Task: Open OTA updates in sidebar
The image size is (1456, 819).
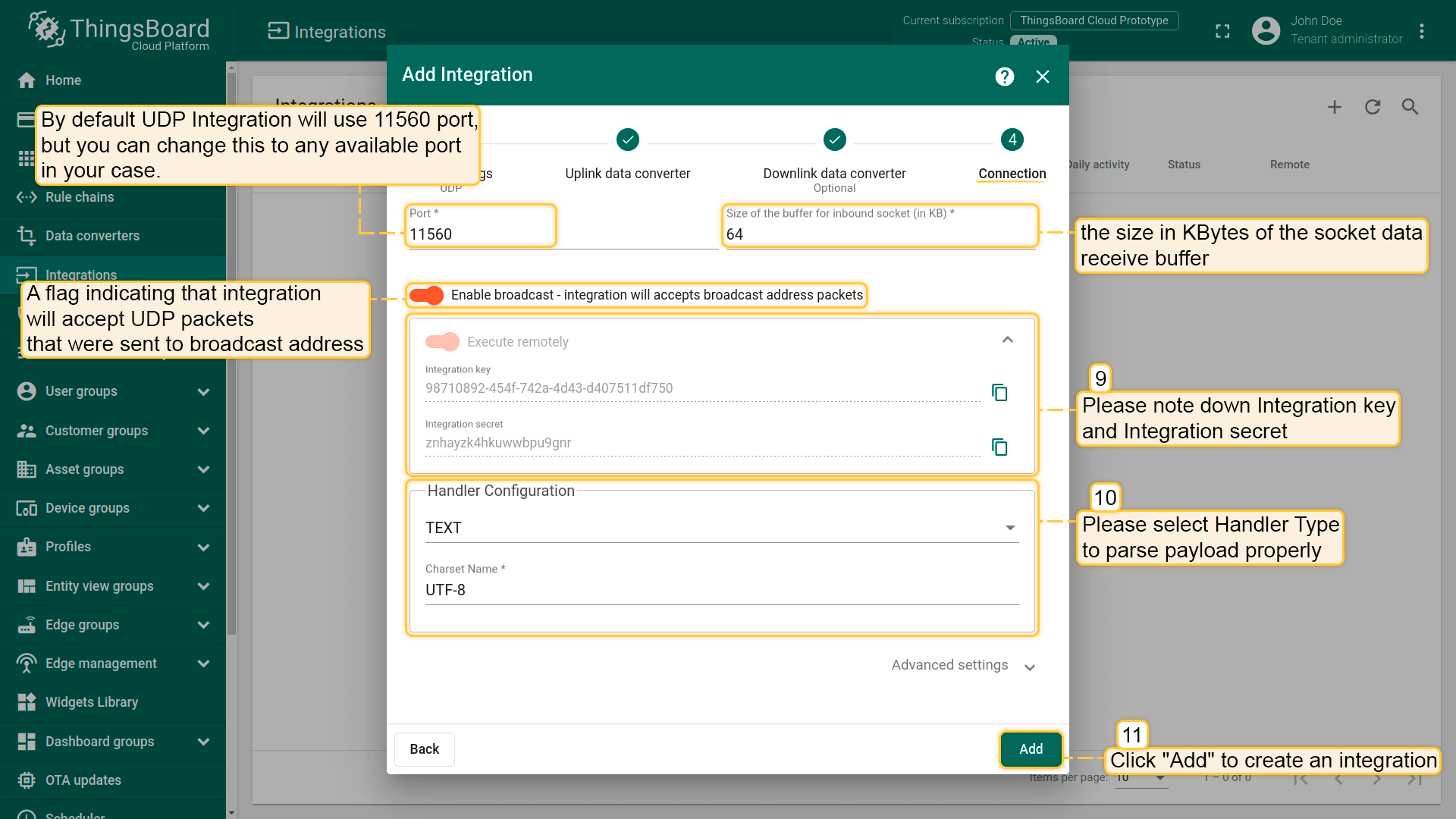Action: (113, 780)
